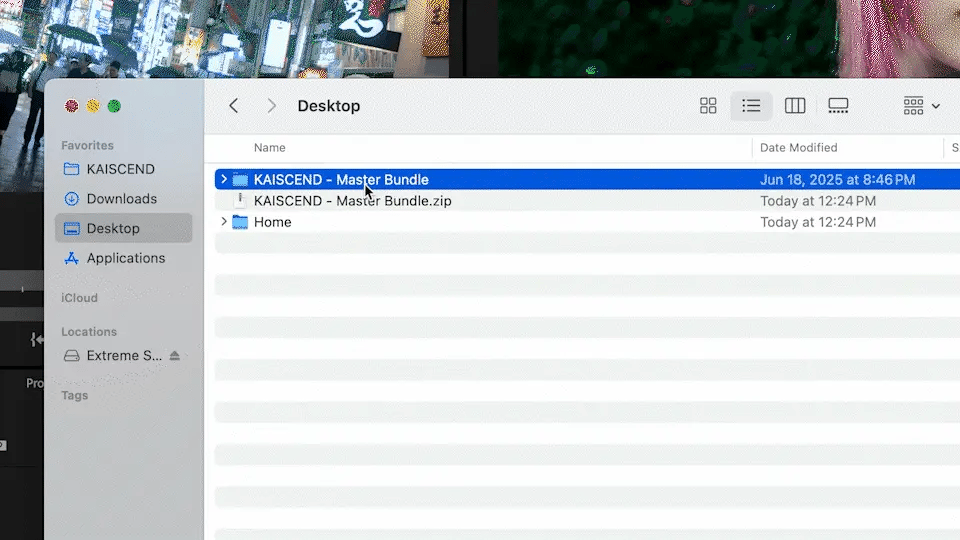960x540 pixels.
Task: Select the Home folder row
Action: click(x=273, y=222)
